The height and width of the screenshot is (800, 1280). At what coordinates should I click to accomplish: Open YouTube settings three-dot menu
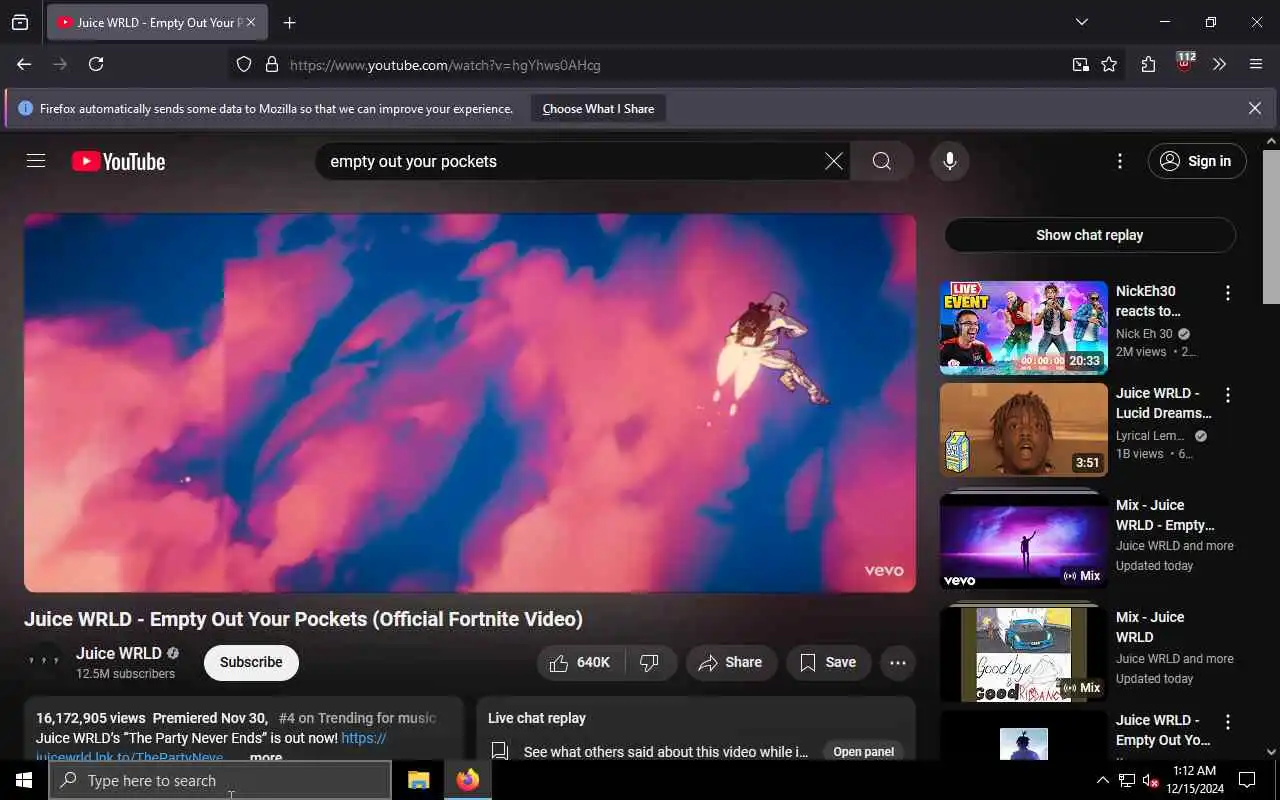[x=1119, y=161]
